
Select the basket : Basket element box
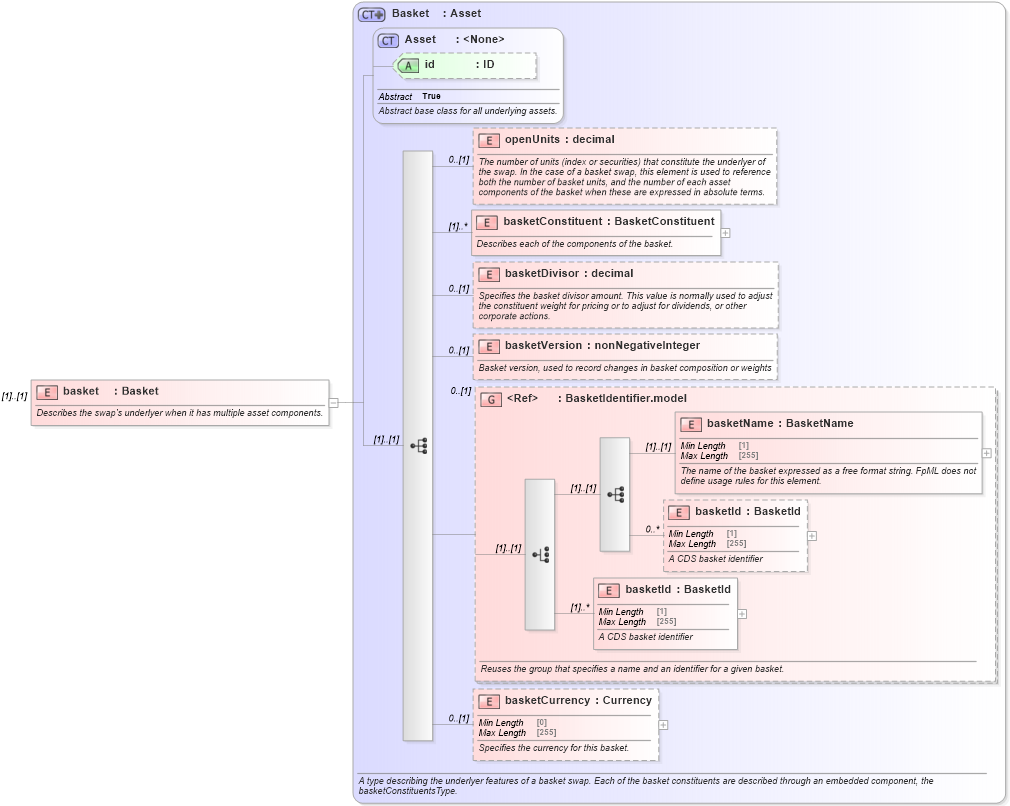pyautogui.click(x=180, y=400)
